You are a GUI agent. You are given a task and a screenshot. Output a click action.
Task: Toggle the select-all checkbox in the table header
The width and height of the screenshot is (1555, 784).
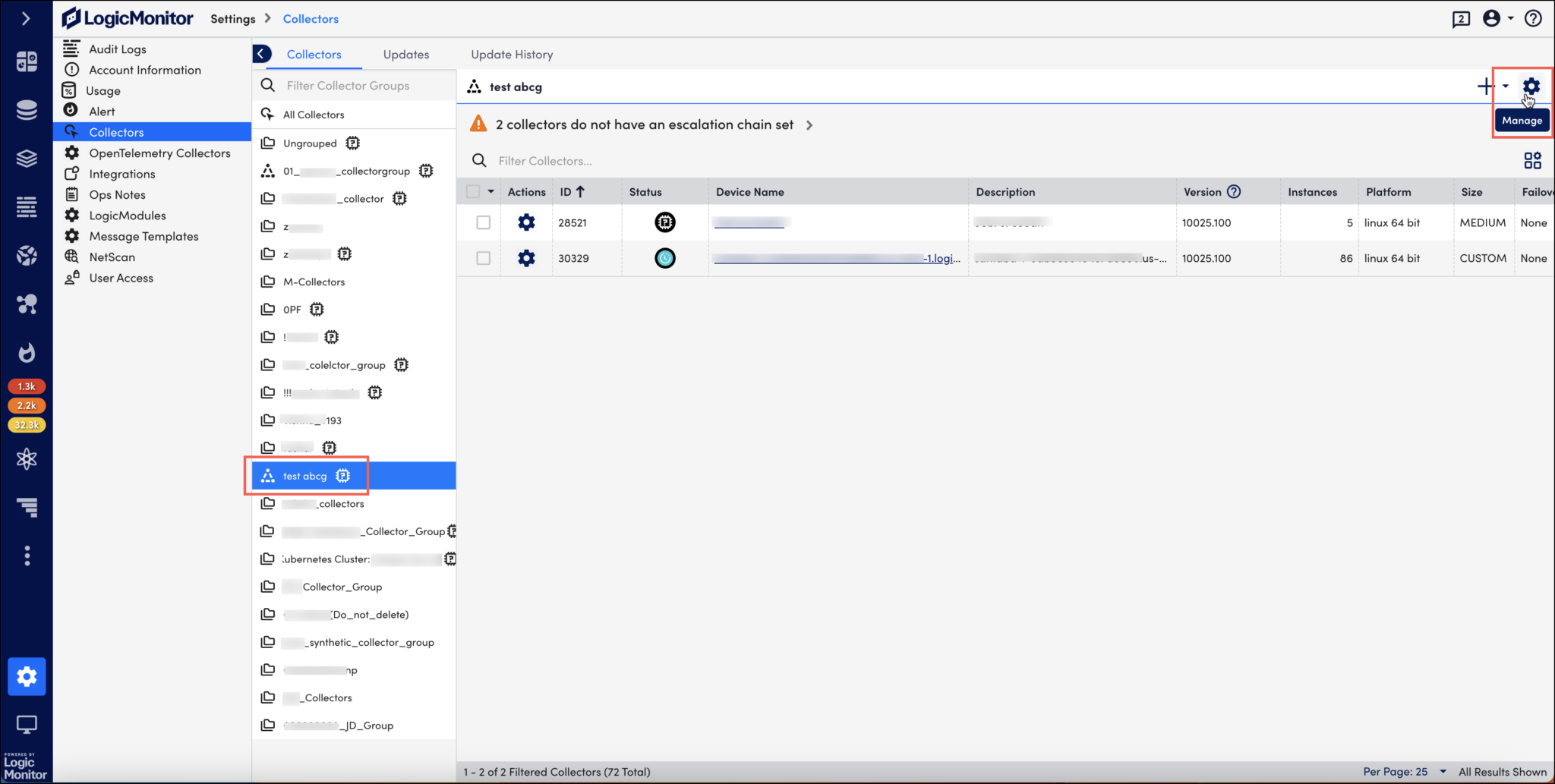click(x=473, y=191)
